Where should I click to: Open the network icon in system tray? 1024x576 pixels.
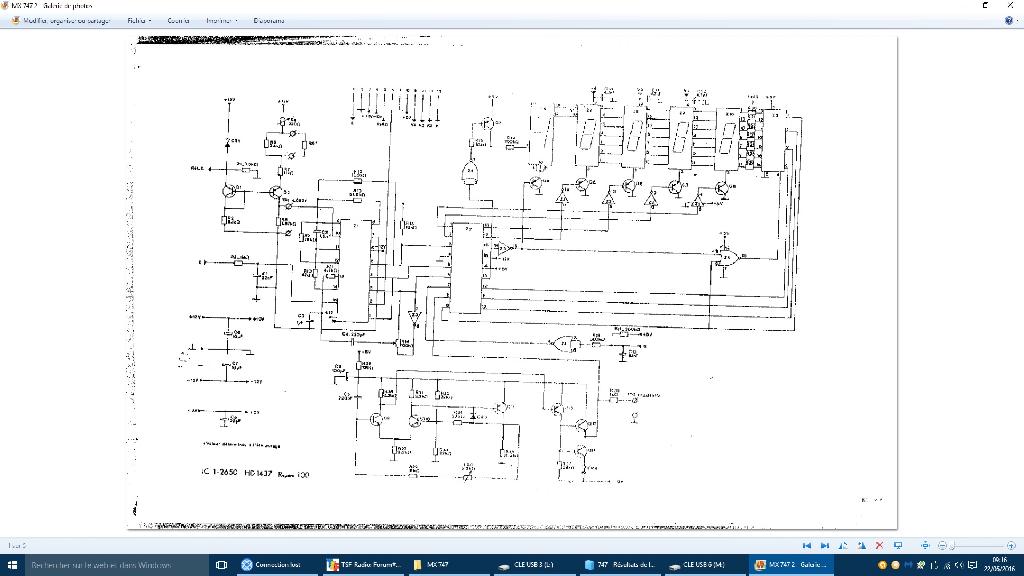[947, 565]
